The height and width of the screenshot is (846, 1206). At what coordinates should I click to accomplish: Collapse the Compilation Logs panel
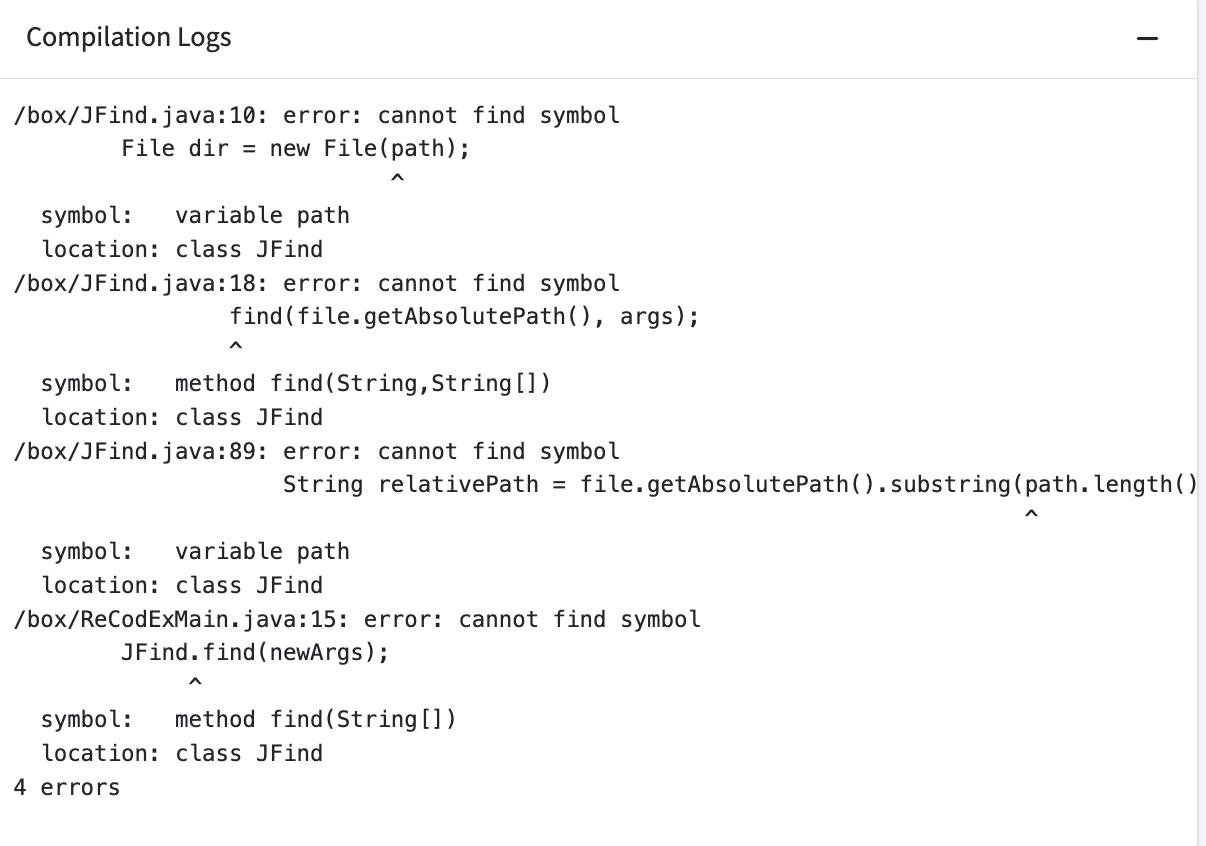1148,36
